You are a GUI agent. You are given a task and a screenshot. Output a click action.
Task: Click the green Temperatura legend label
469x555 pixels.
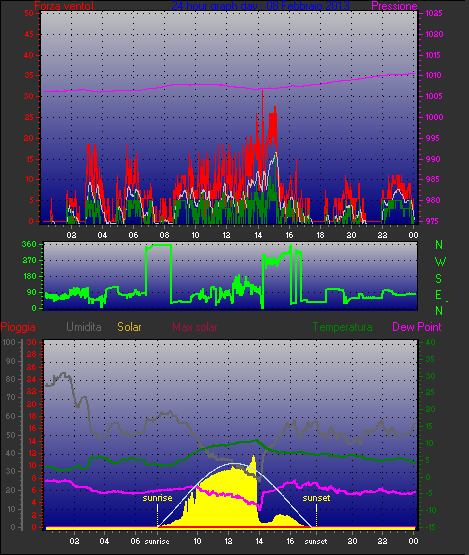point(342,327)
